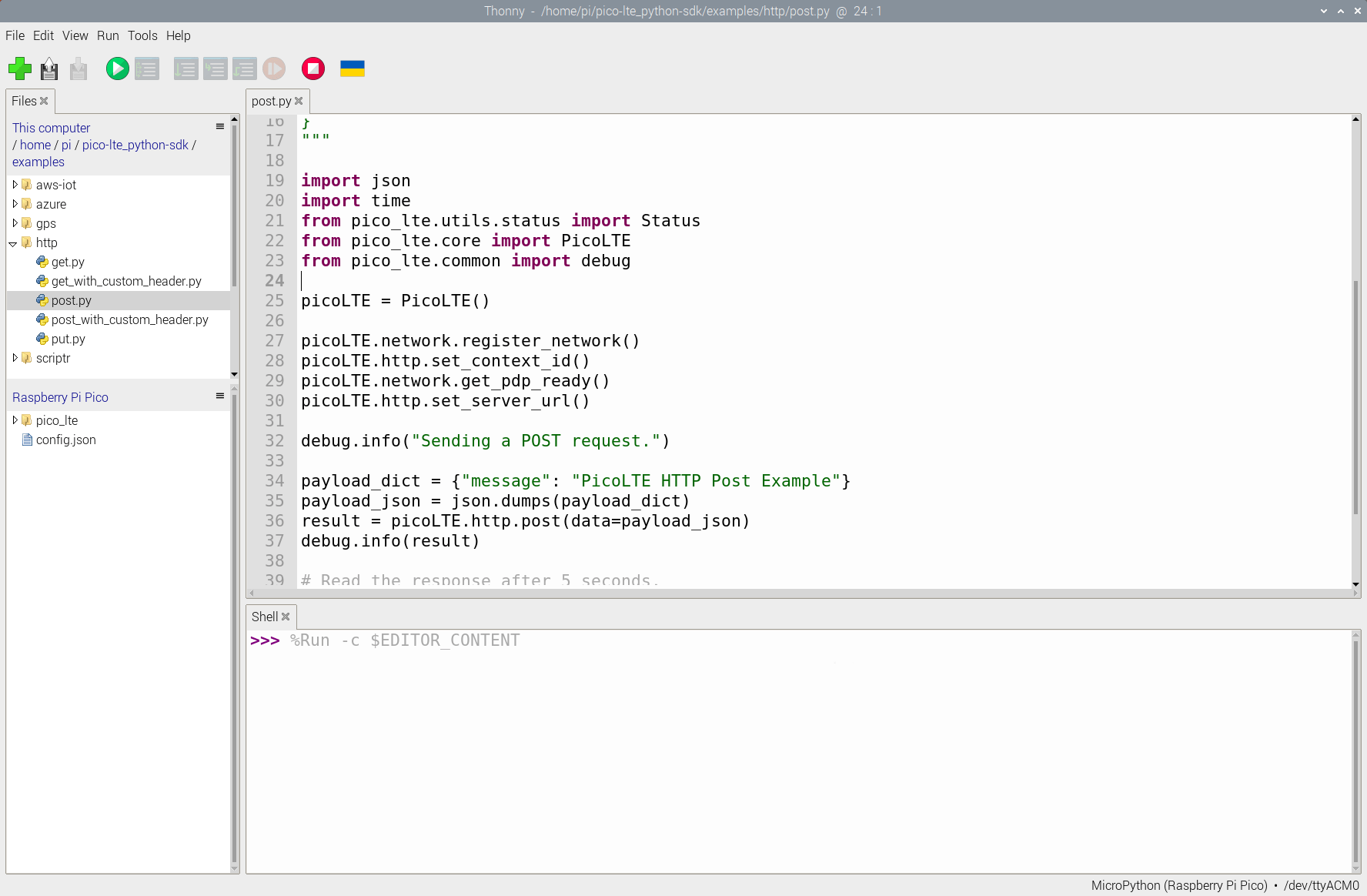
Task: Select the scriptr folder name
Action: pyautogui.click(x=53, y=358)
